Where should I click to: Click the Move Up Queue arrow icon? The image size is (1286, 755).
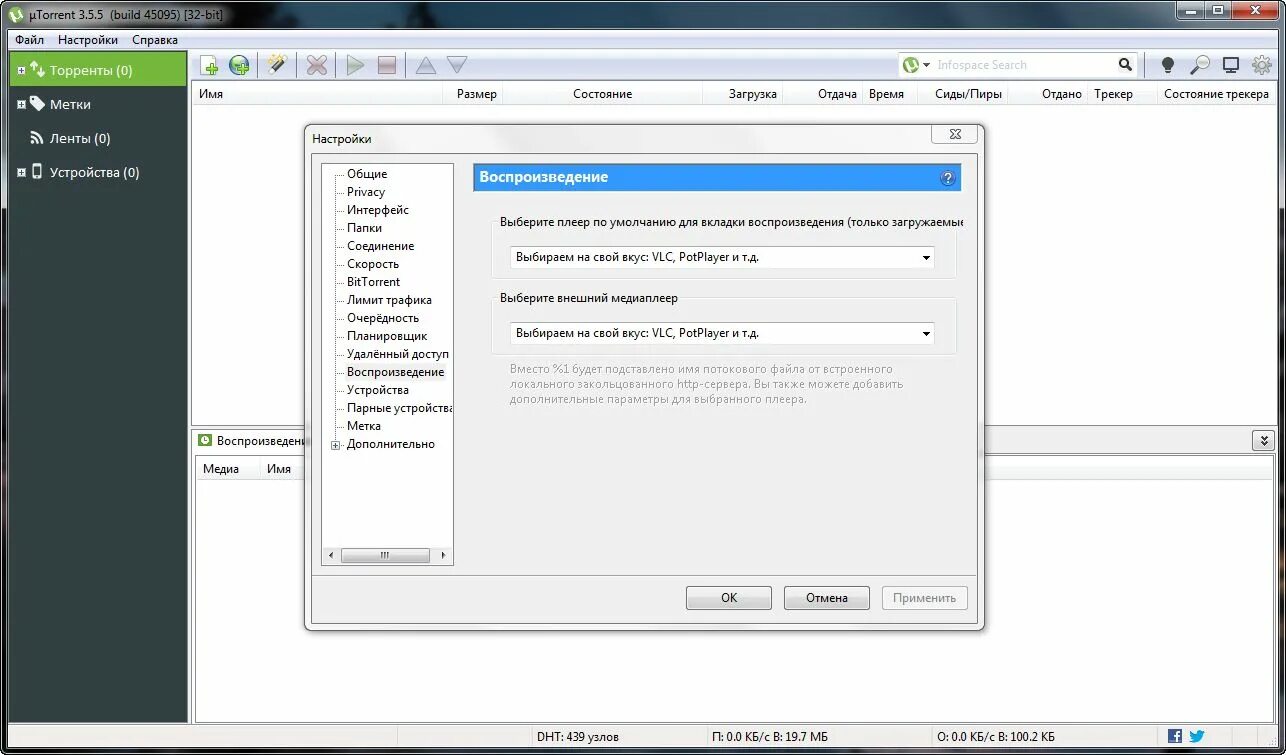[425, 65]
